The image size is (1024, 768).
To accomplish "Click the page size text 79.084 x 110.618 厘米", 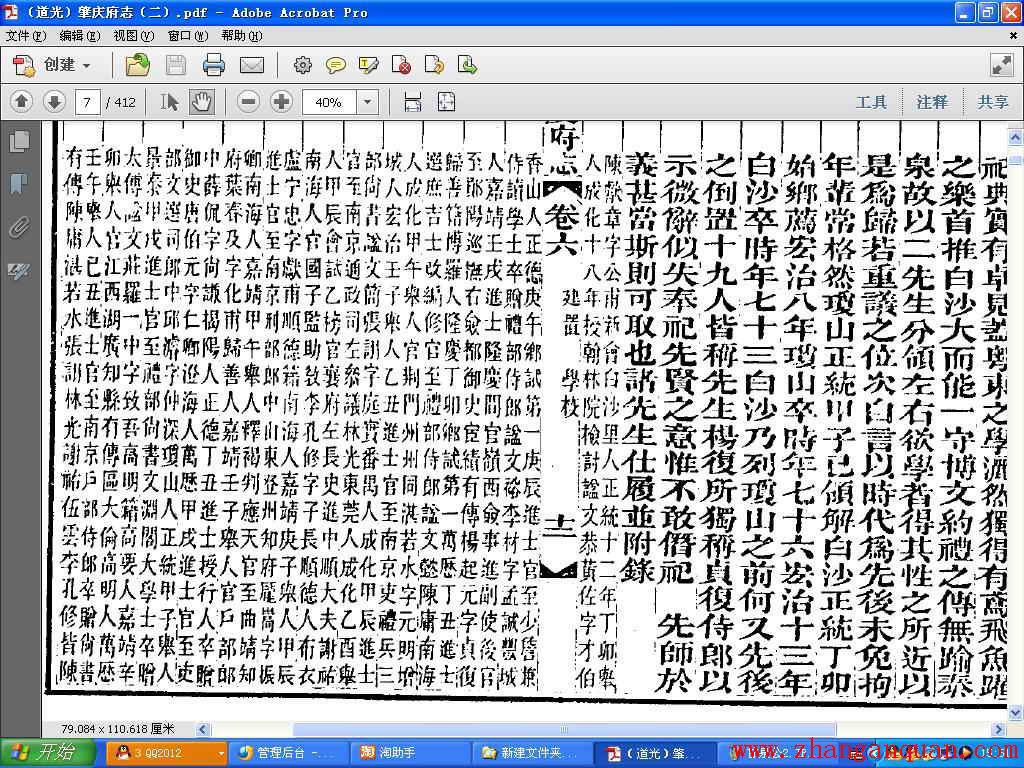I will 118,729.
